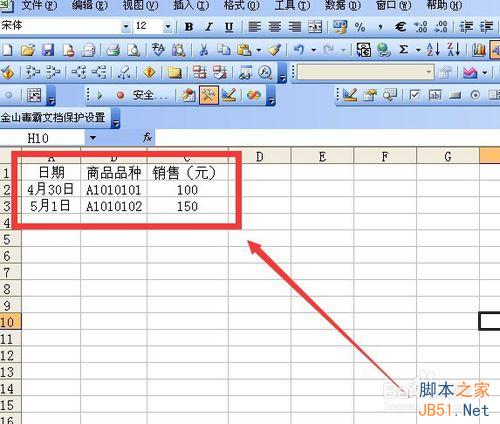This screenshot has width=500, height=424.
Task: Open the 格式 menu
Action: tap(241, 6)
